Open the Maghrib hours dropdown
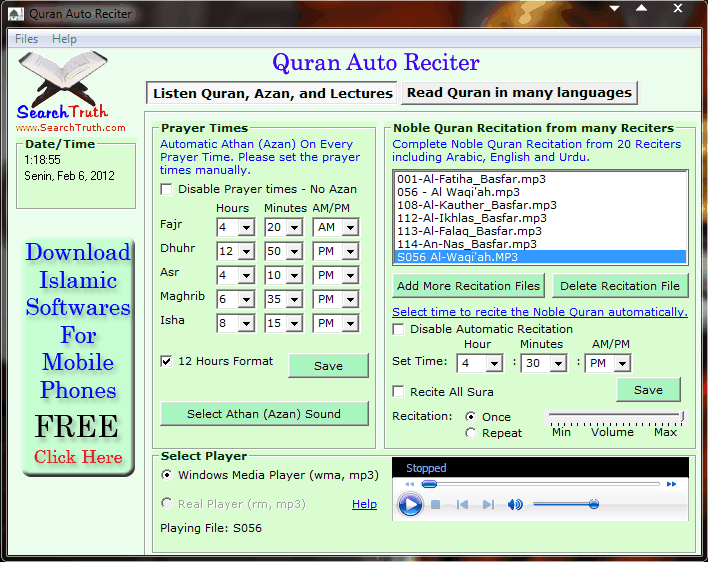Viewport: 708px width, 562px height. pos(246,299)
